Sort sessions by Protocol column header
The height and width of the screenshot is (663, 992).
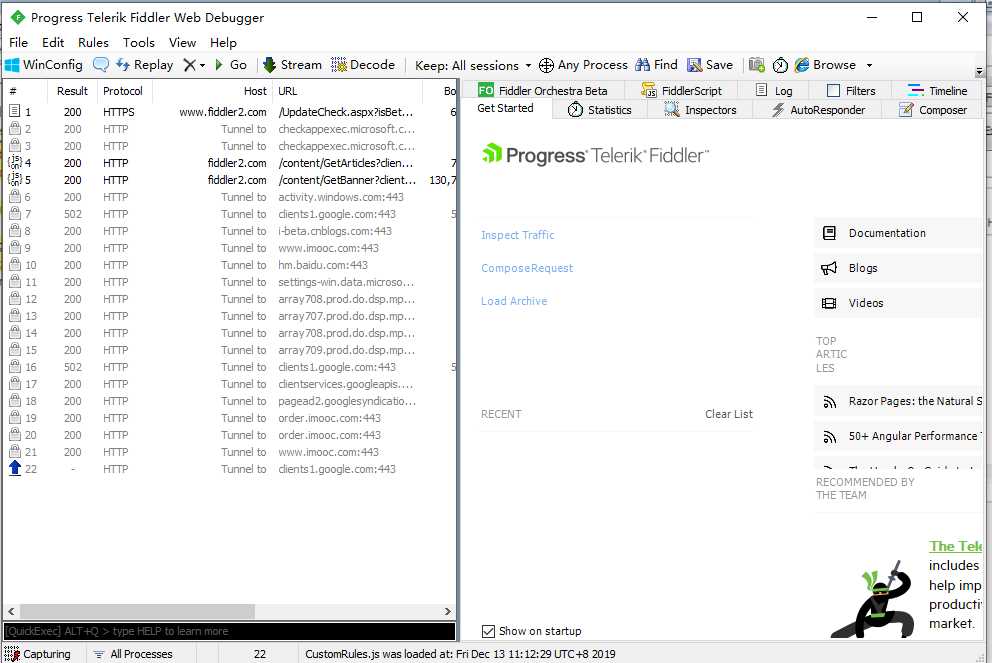click(123, 91)
